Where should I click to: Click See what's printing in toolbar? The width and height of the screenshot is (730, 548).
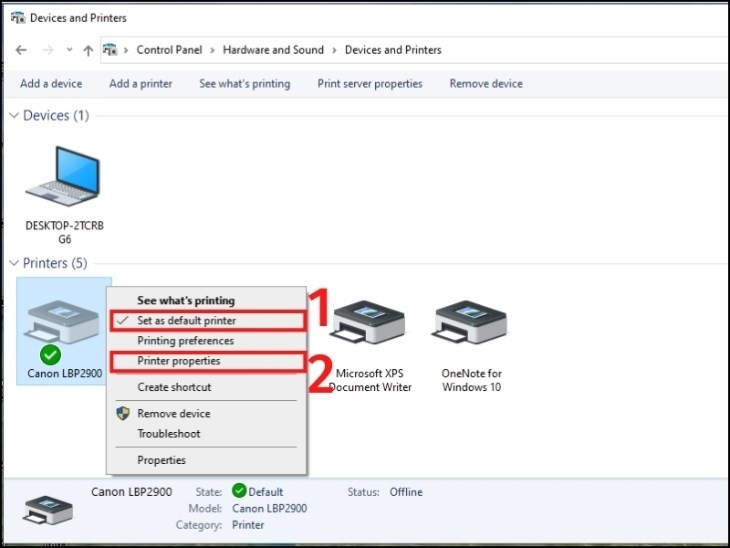click(244, 84)
